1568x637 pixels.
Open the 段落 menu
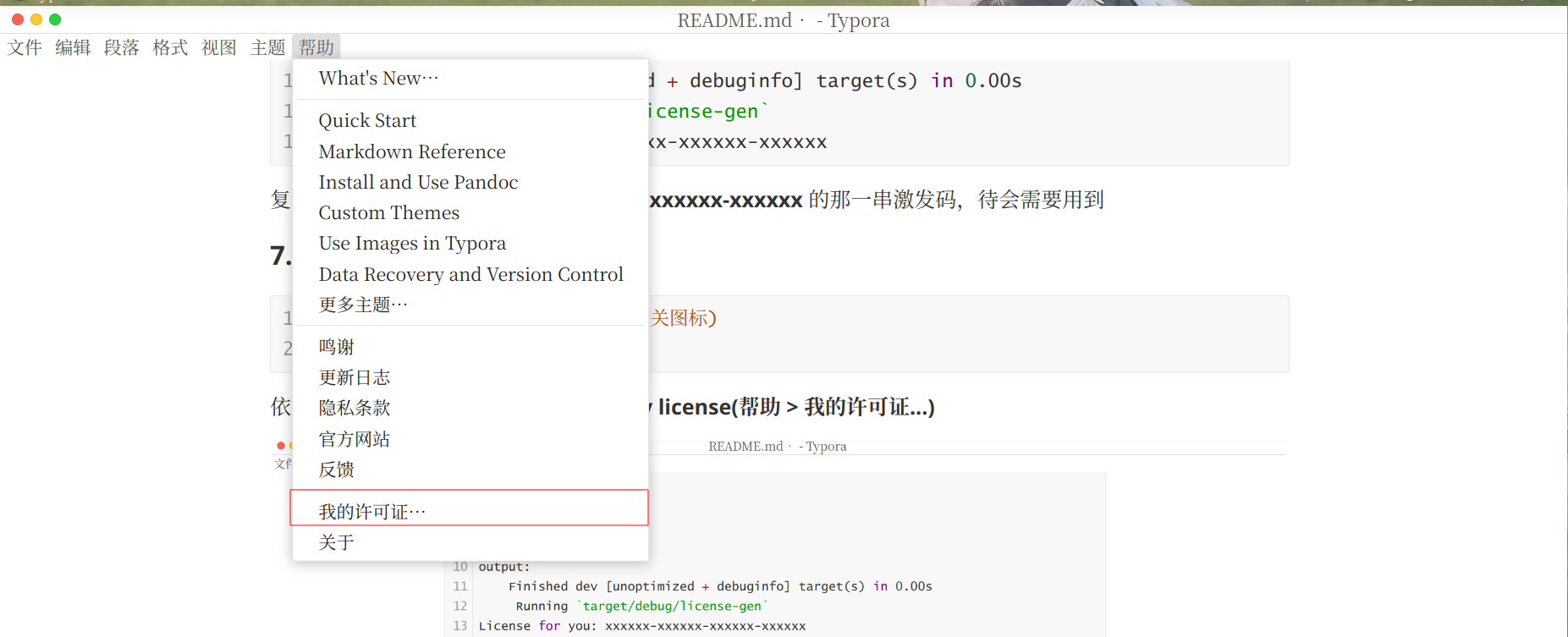click(x=122, y=47)
